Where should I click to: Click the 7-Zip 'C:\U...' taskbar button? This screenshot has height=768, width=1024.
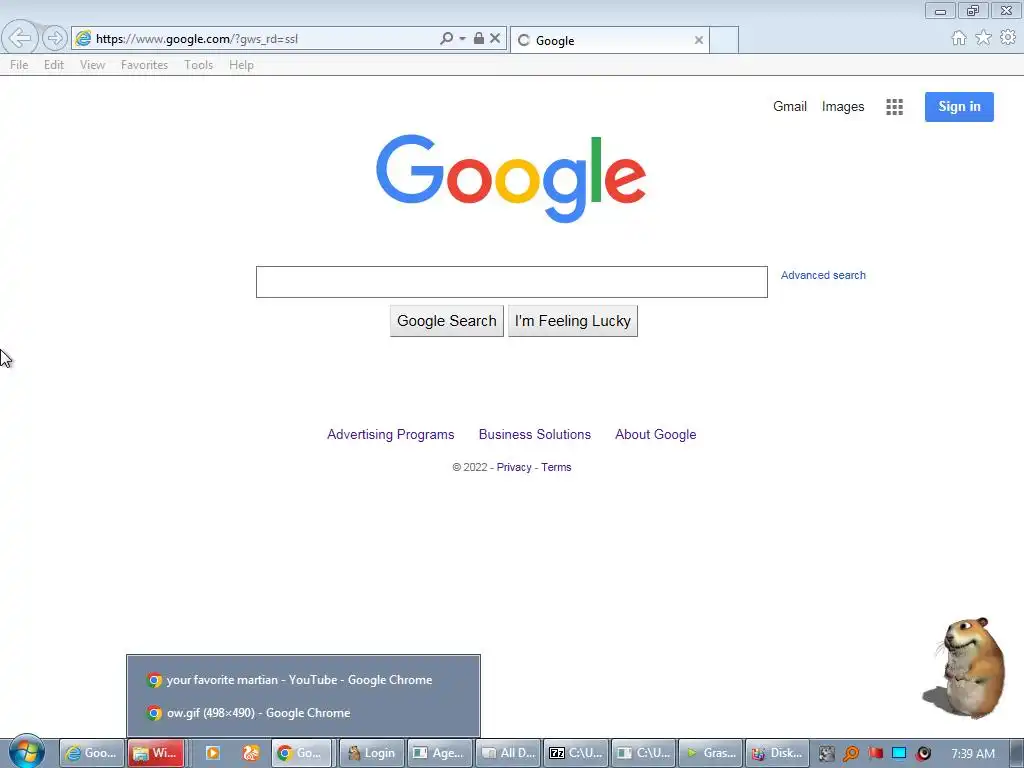point(576,753)
